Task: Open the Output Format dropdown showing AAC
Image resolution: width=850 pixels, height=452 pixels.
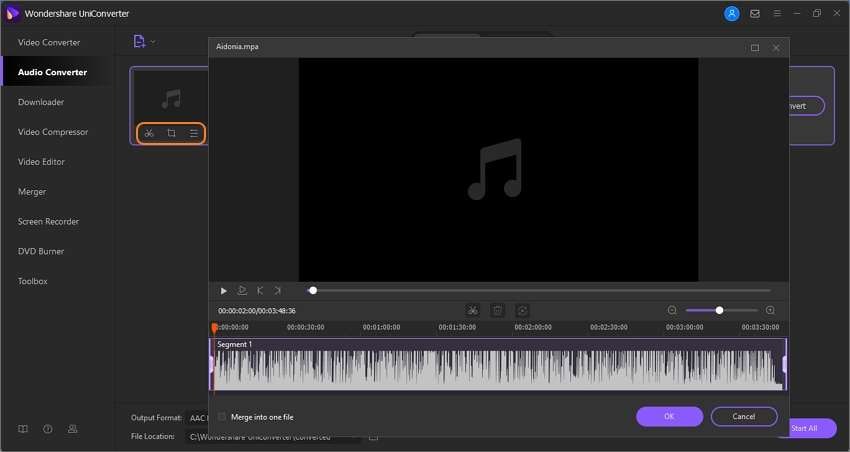Action: point(199,418)
